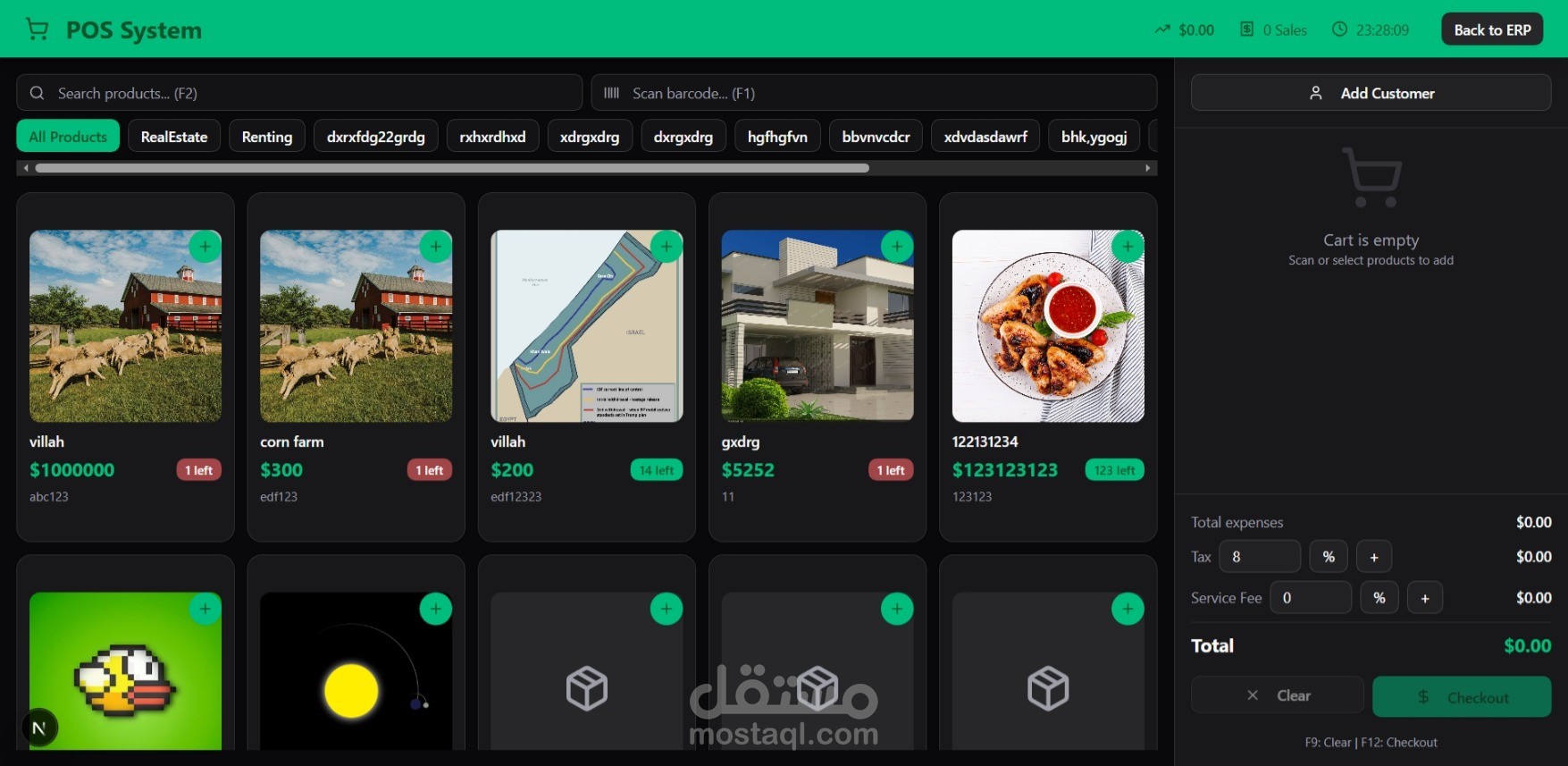
Task: Click the 123 left stock badge
Action: 1115,470
